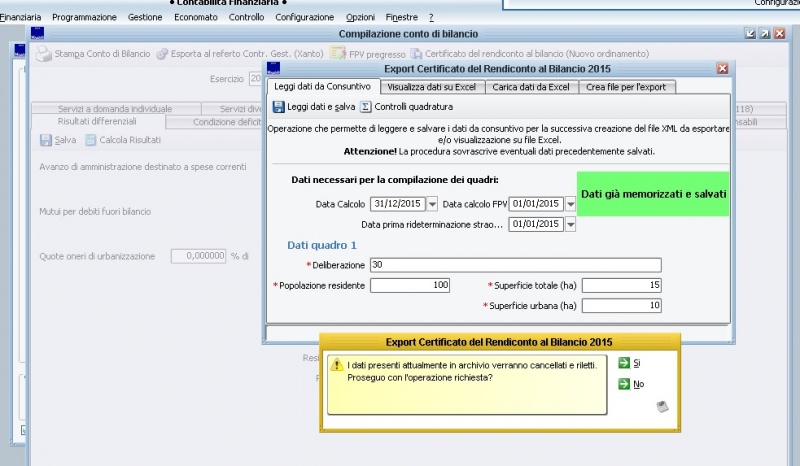Image resolution: width=800 pixels, height=466 pixels.
Task: Click Avanzo di amministrazione destinato a spese correnti
Action: click(x=143, y=167)
